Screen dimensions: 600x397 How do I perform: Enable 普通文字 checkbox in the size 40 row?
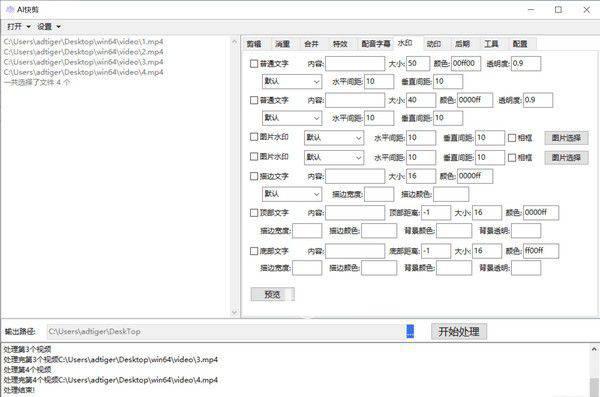[x=254, y=100]
